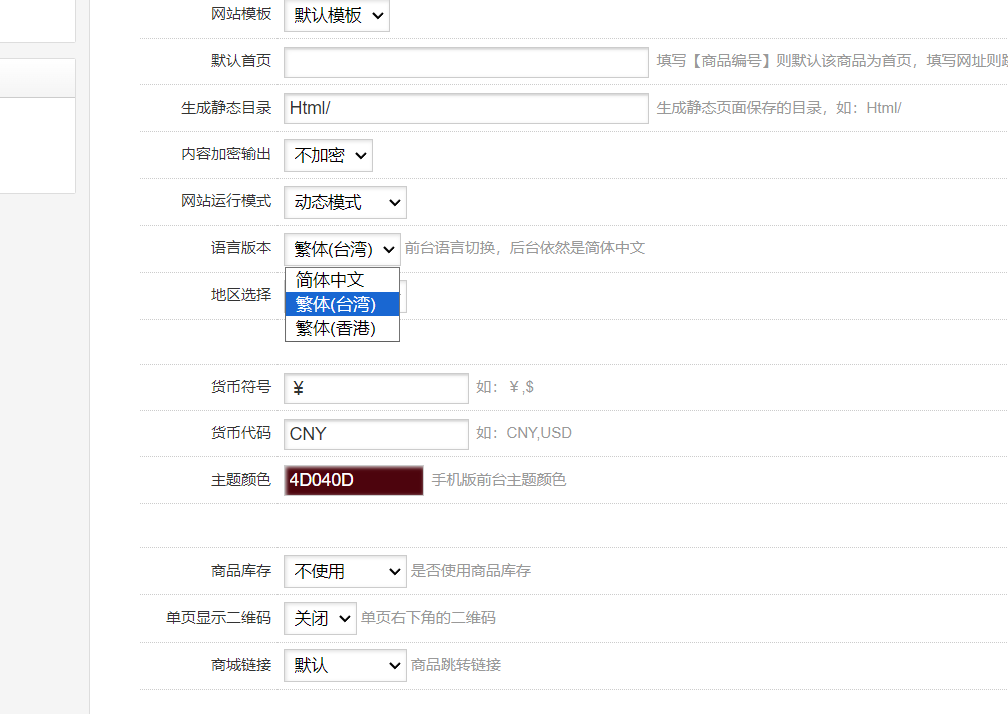Click the 货币符号 label text
1008x714 pixels.
[241, 386]
